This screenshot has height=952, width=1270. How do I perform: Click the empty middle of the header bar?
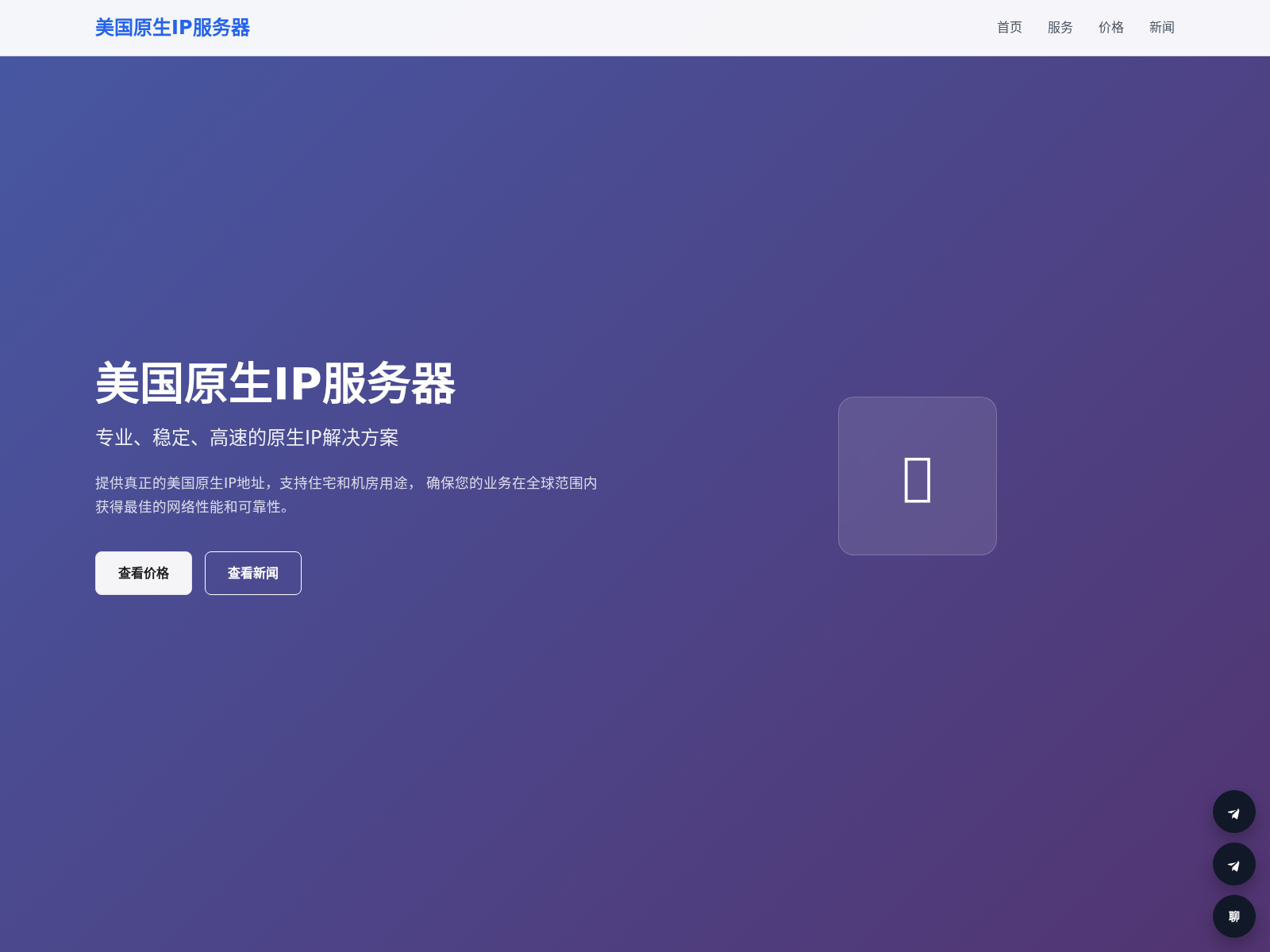click(619, 28)
